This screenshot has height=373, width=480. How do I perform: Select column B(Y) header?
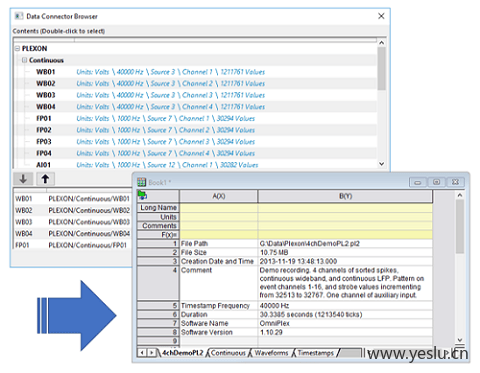345,196
